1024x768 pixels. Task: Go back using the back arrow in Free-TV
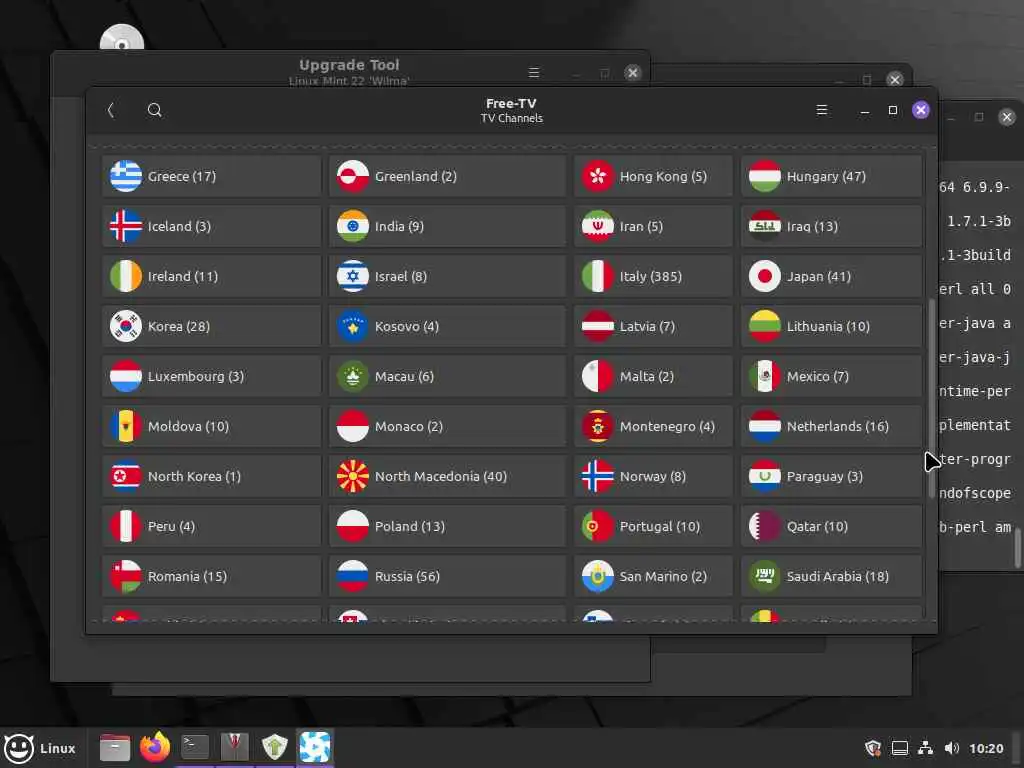click(x=111, y=110)
